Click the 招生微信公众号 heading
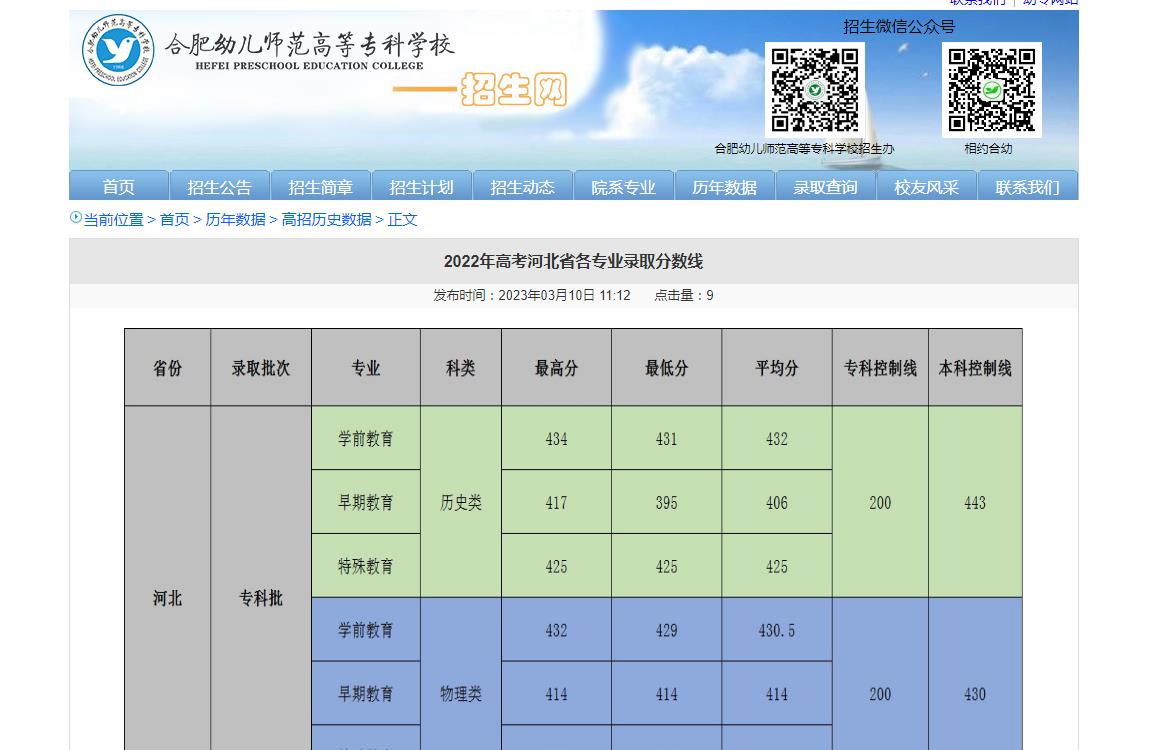The height and width of the screenshot is (750, 1150). 899,27
